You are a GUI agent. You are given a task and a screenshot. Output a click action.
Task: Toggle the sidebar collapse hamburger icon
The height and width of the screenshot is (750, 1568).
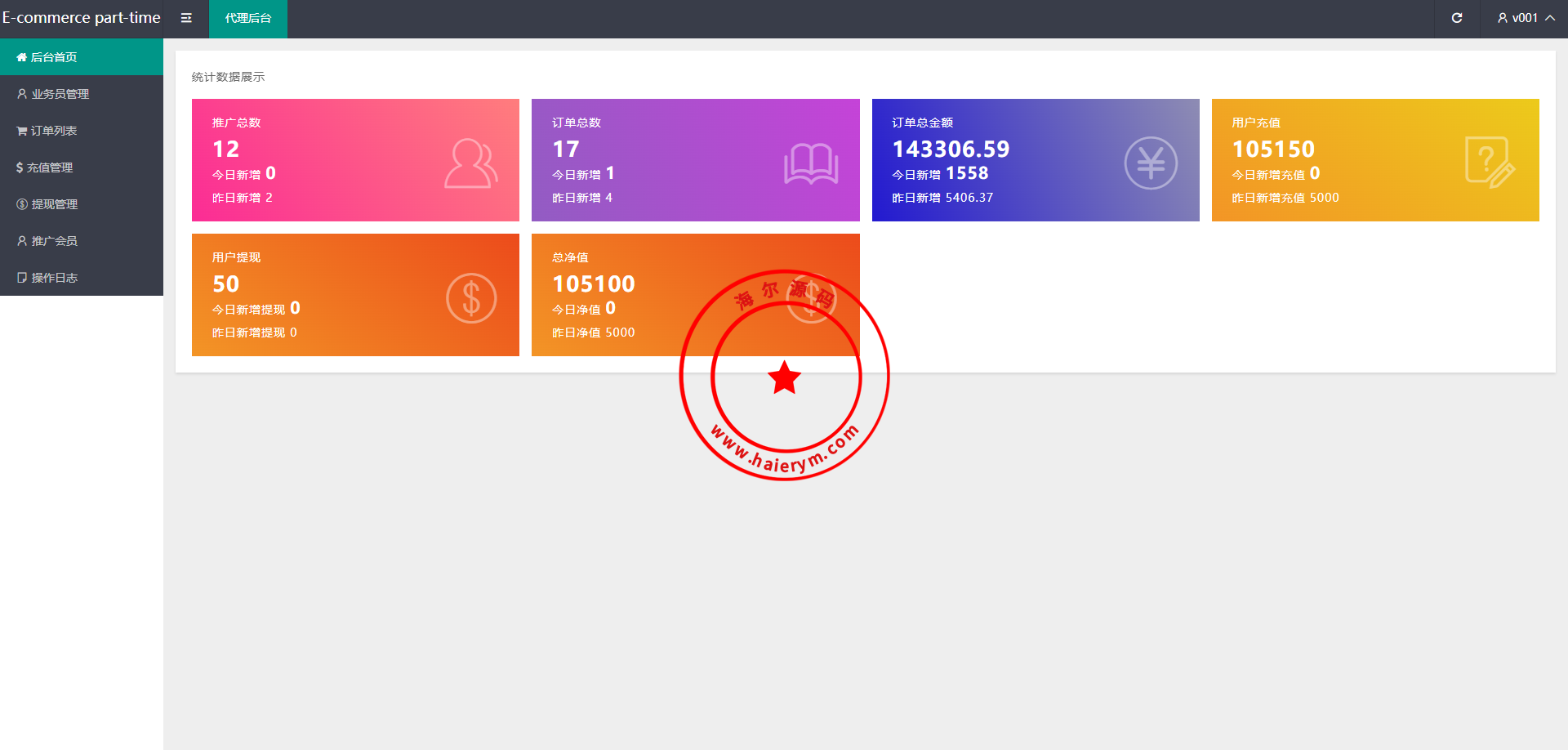[186, 18]
